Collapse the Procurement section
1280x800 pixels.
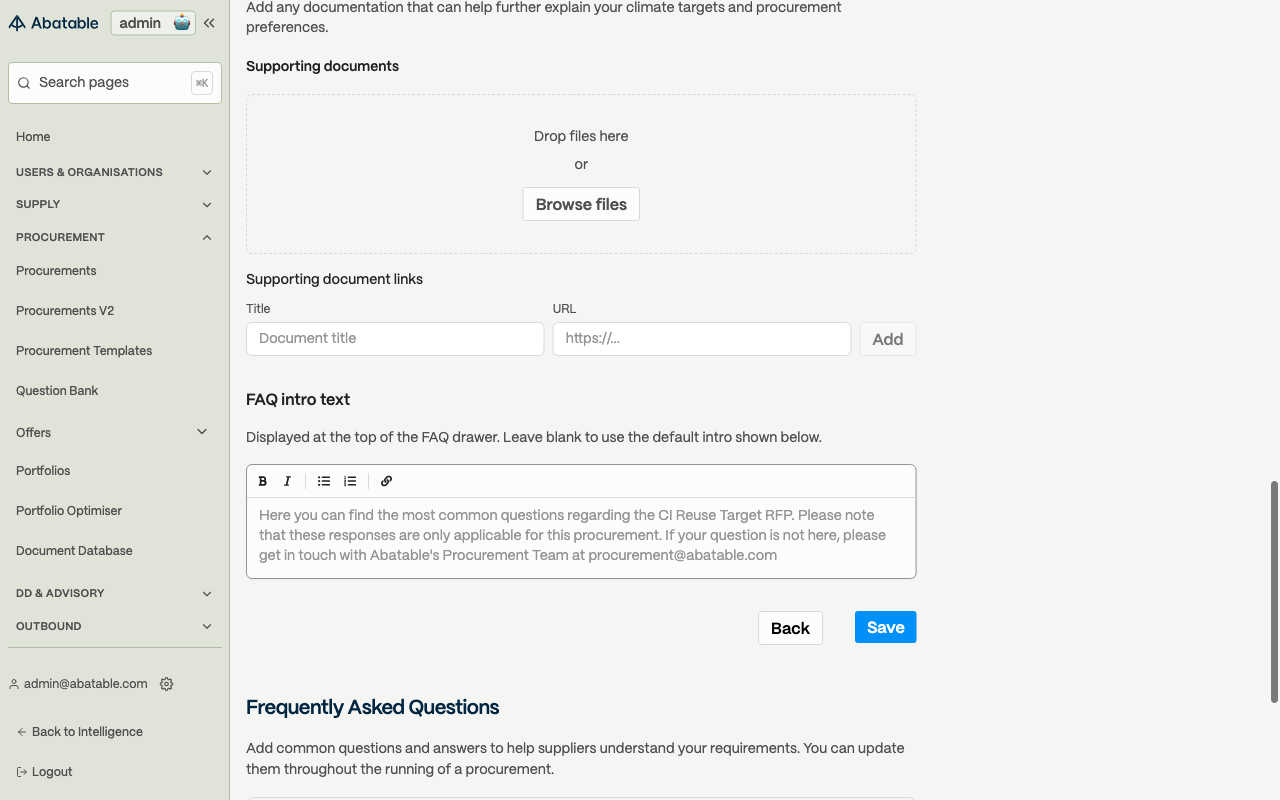[x=115, y=237]
